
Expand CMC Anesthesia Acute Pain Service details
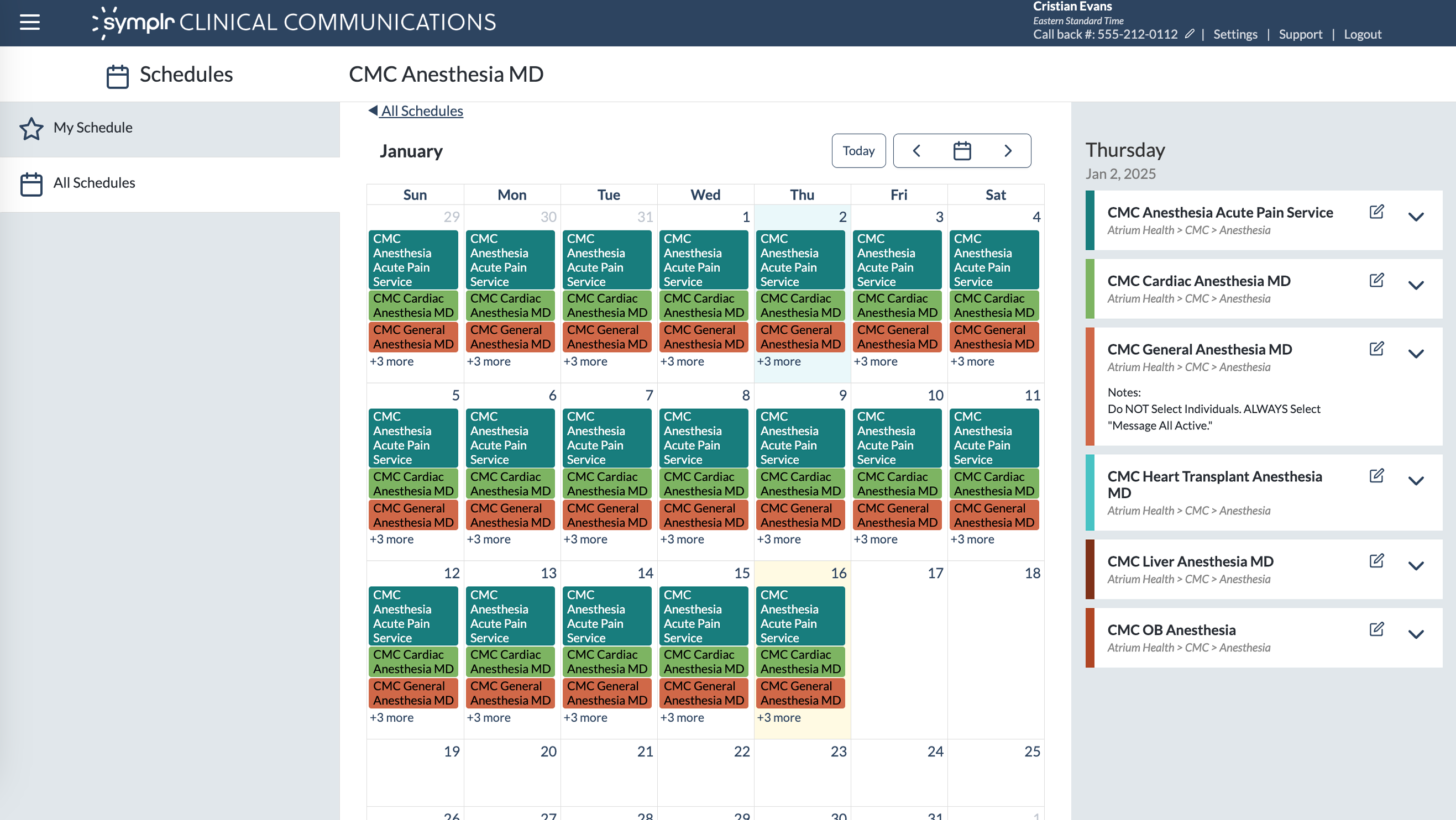click(x=1416, y=217)
